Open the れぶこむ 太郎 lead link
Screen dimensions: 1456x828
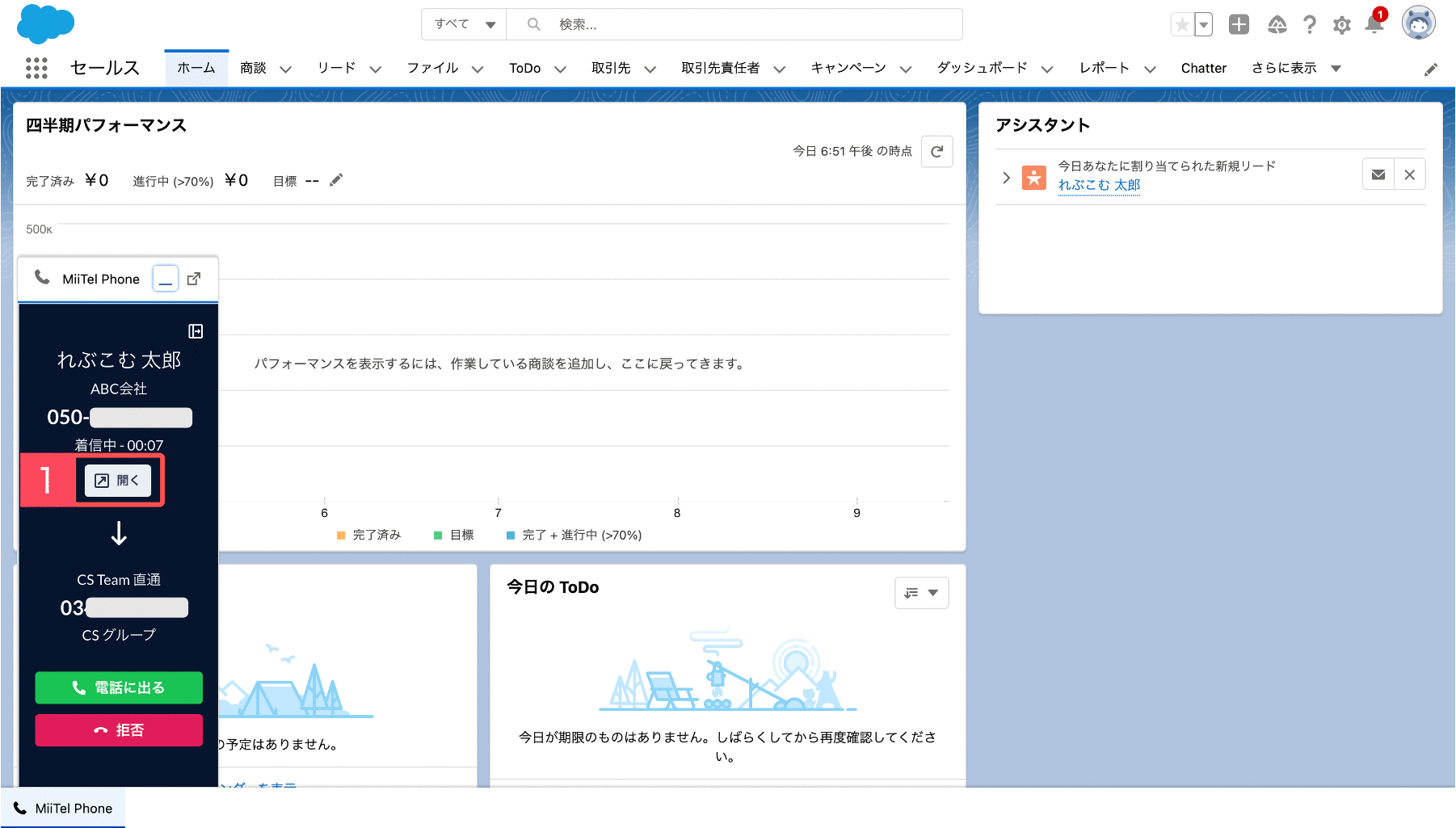coord(1099,185)
